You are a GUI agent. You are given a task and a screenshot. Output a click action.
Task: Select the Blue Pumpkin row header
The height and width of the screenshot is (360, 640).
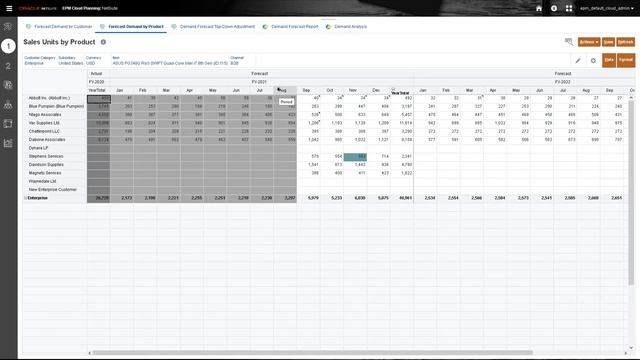click(55, 106)
